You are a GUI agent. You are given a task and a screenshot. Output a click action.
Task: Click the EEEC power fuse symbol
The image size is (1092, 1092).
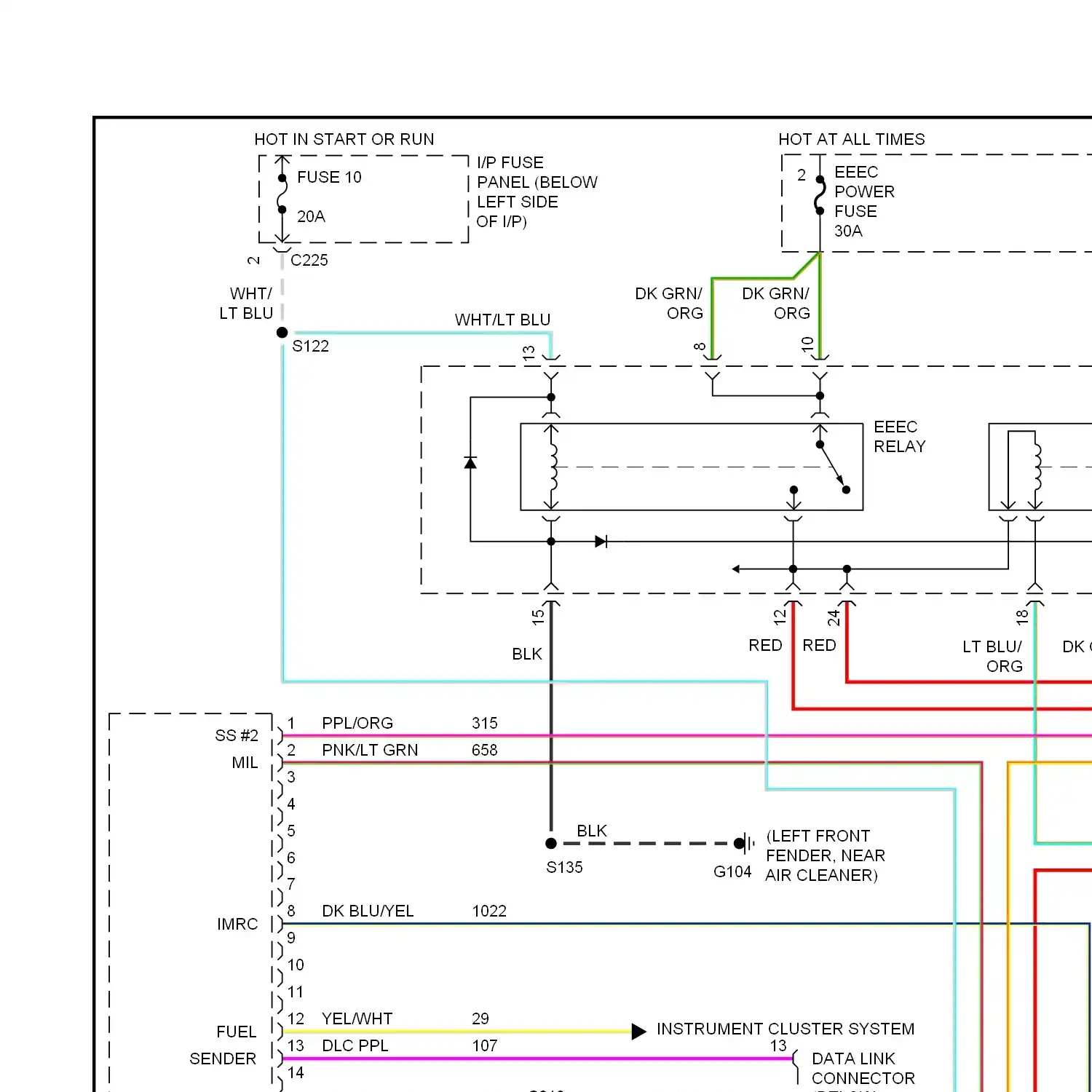point(820,195)
